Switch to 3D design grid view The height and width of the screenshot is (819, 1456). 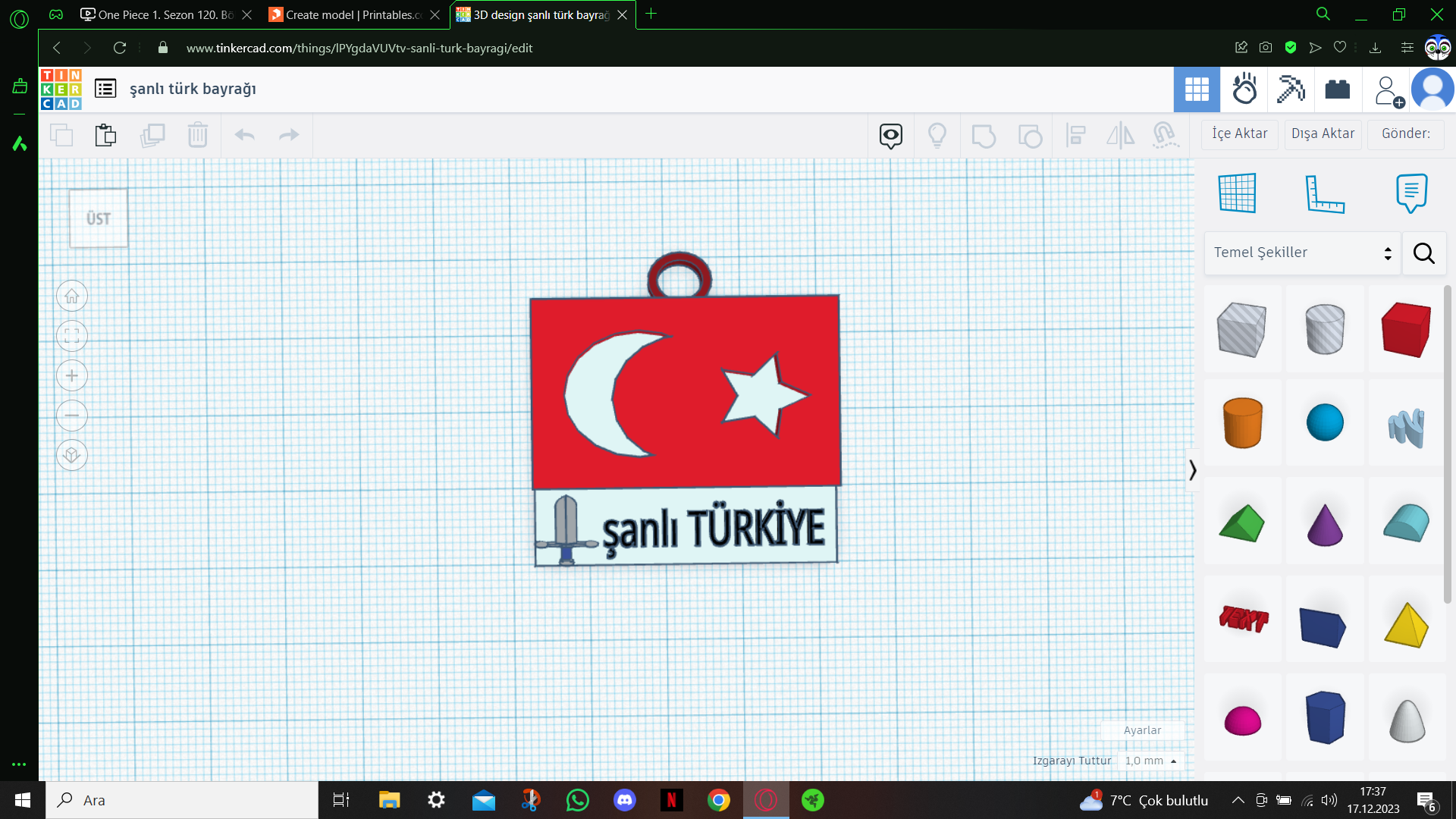pos(1197,89)
